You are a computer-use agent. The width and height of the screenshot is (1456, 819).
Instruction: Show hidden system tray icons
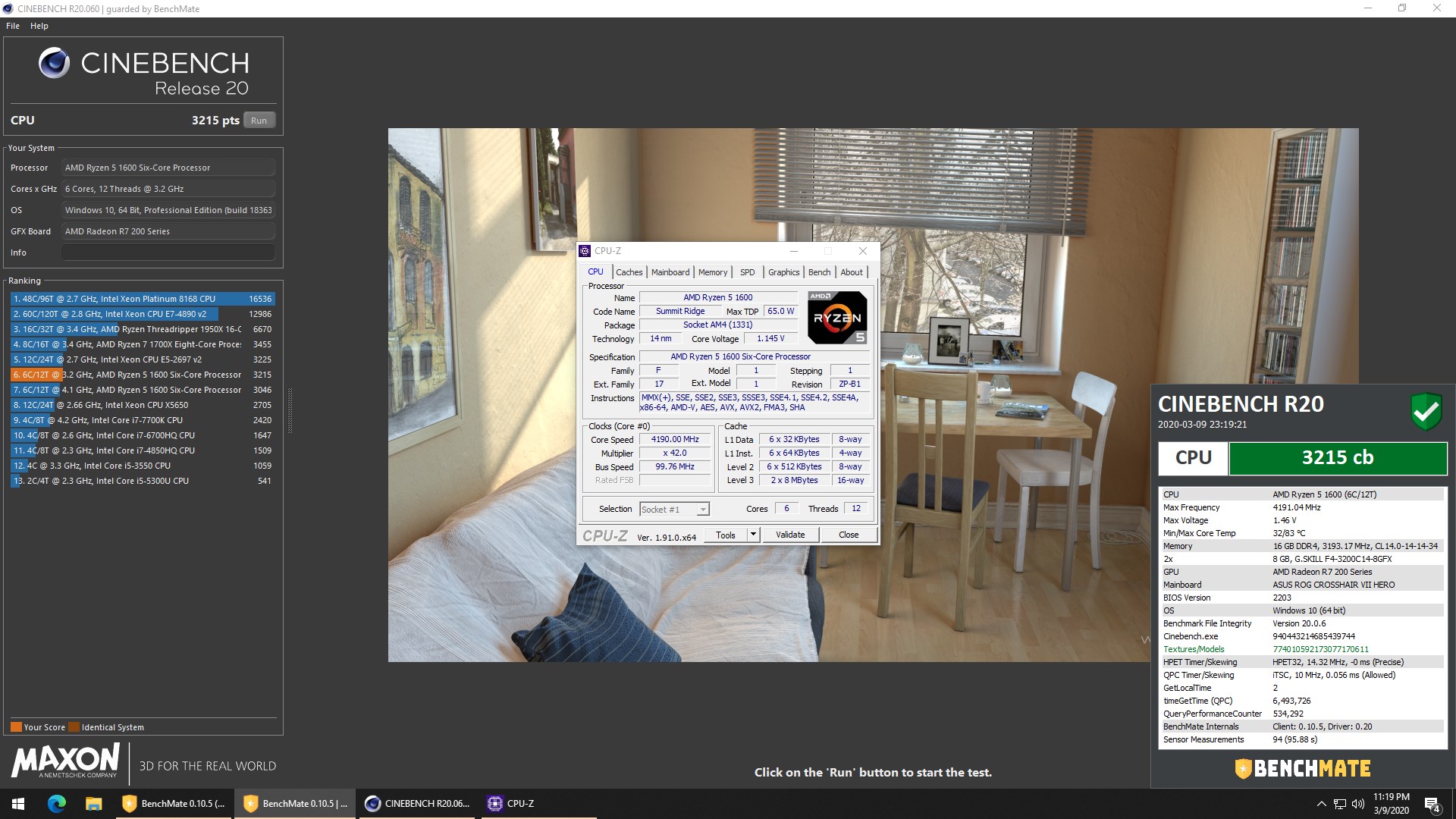coord(1321,804)
